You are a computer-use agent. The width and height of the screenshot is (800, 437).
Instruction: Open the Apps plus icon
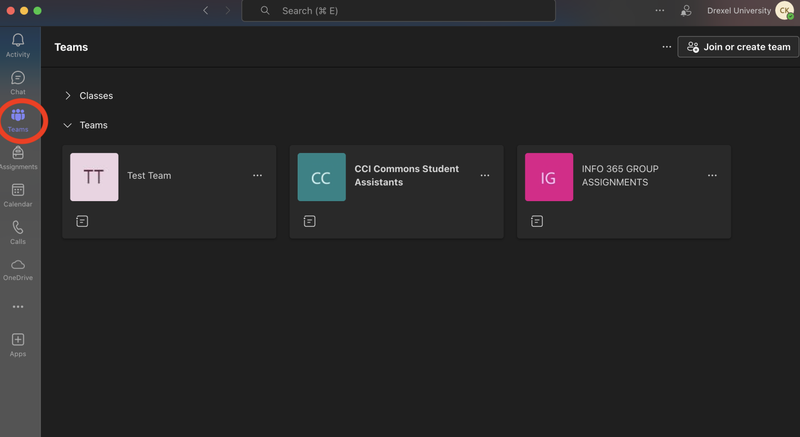coord(18,340)
